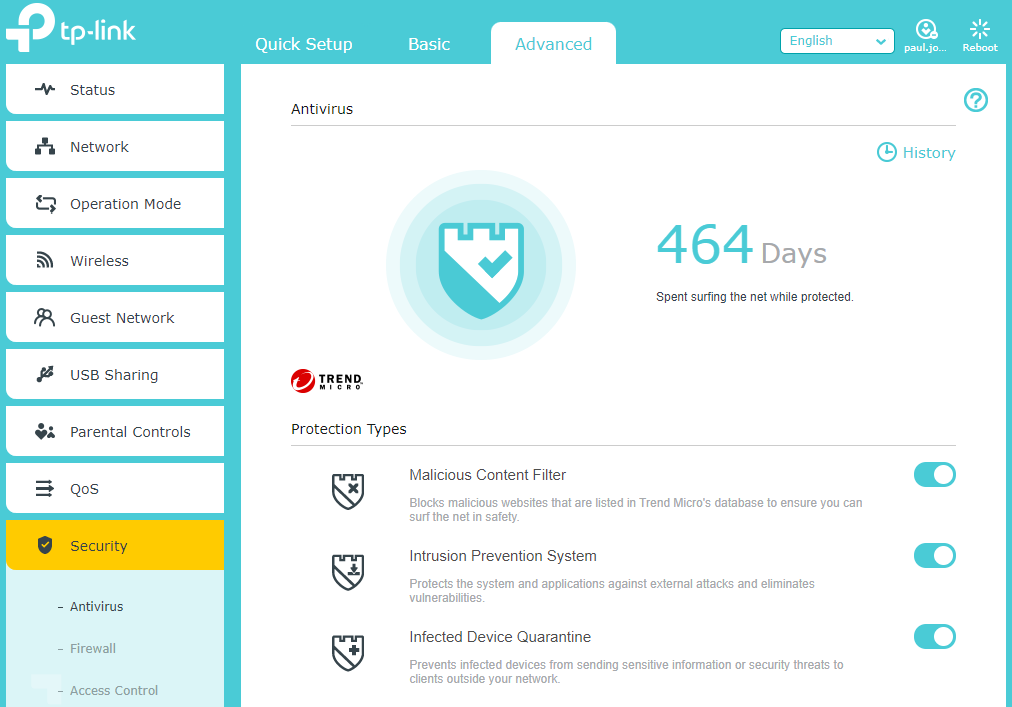The width and height of the screenshot is (1012, 707).
Task: Click the Status pulse icon
Action: pos(45,89)
